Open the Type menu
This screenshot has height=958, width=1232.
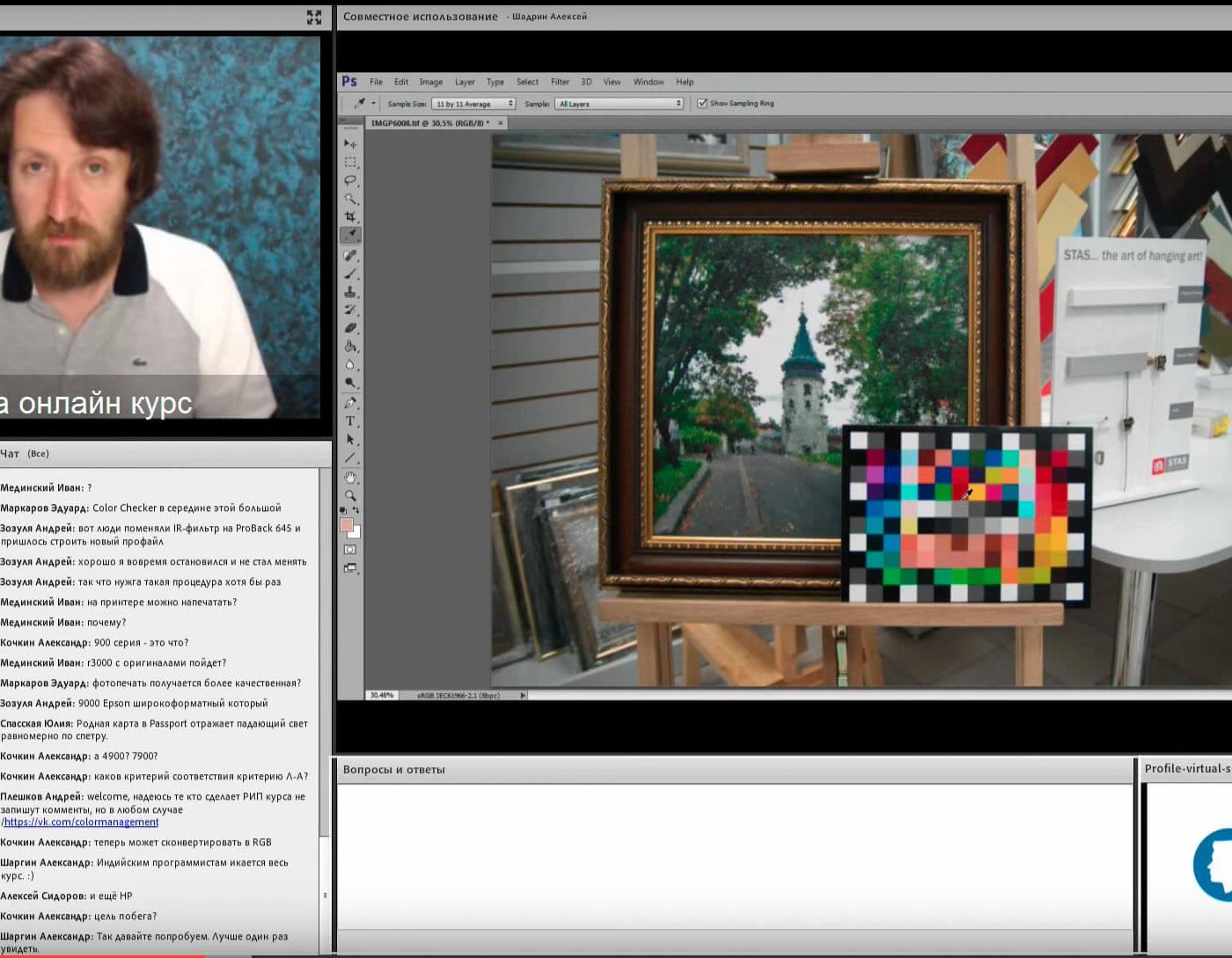tap(495, 82)
